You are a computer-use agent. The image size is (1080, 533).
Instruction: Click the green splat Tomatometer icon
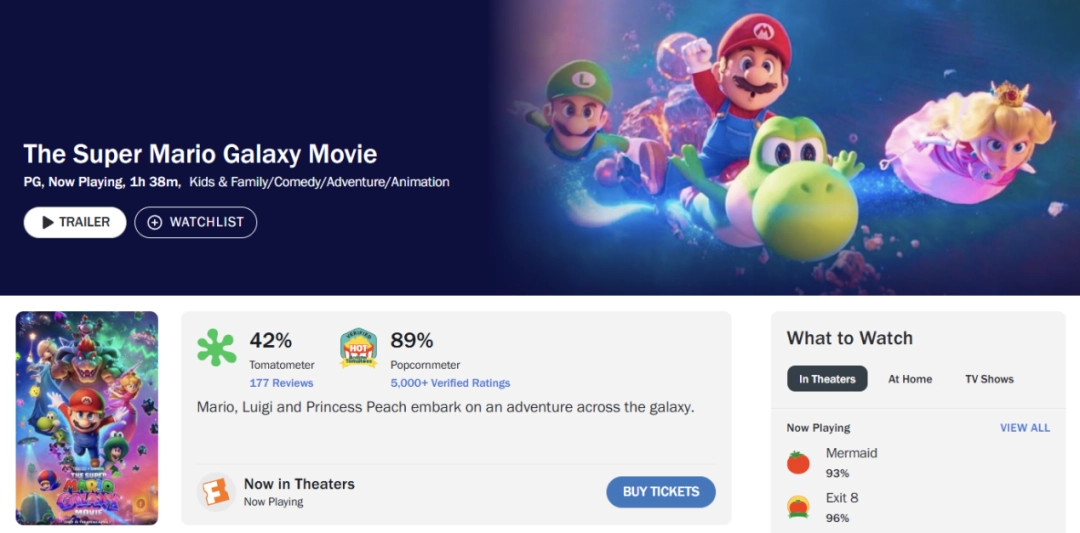(x=217, y=348)
